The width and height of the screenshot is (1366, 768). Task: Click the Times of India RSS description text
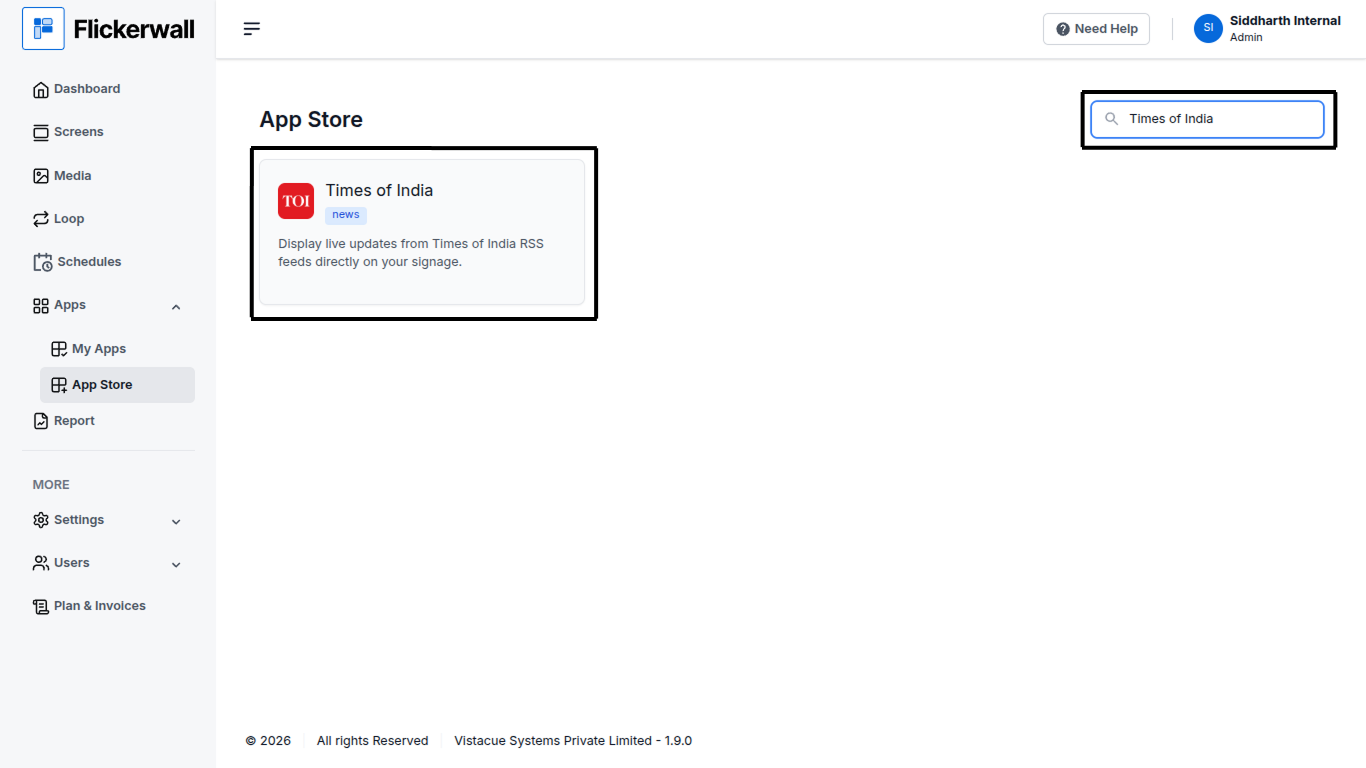tap(411, 253)
